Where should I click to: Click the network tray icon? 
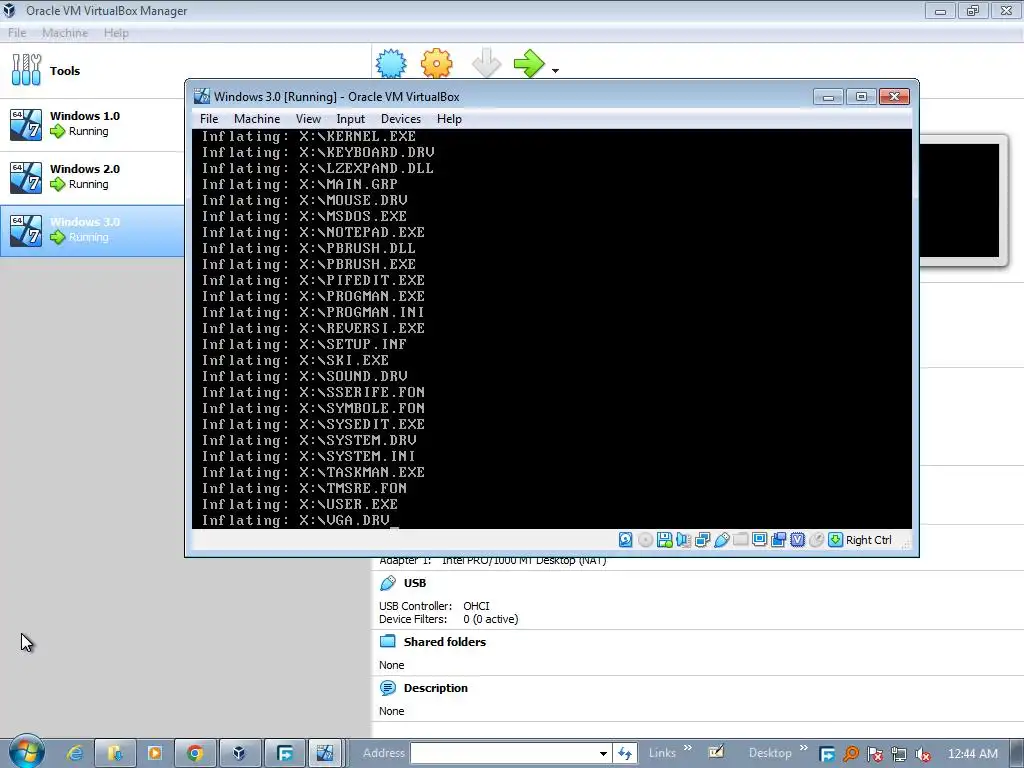[899, 754]
